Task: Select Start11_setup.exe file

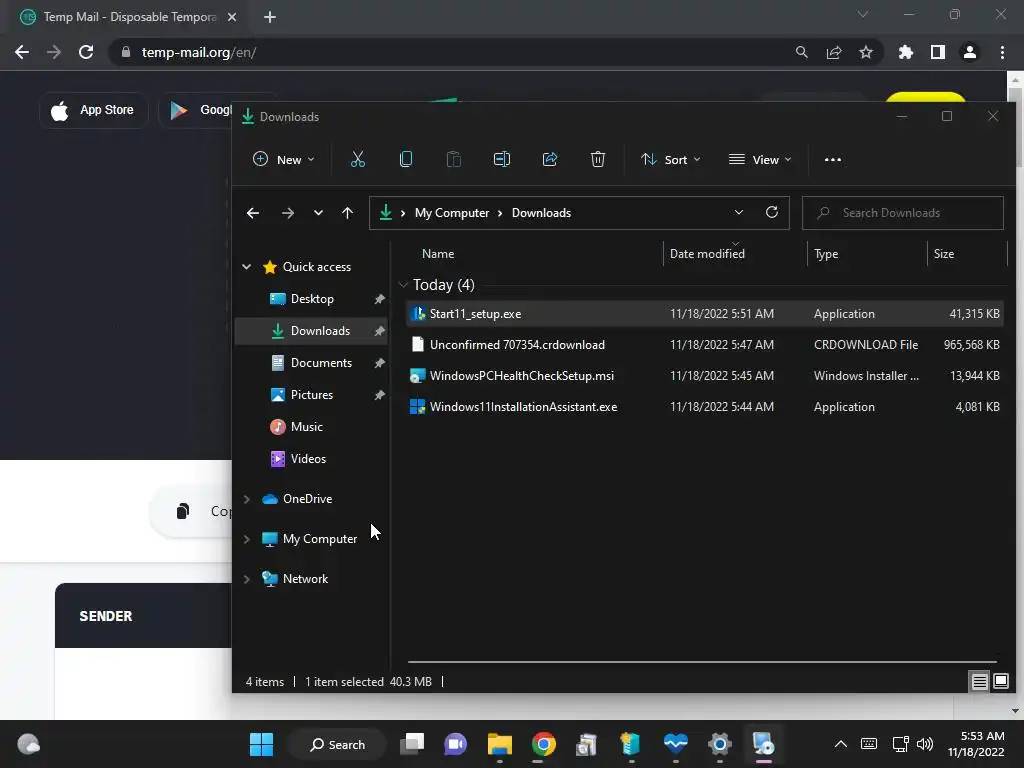Action: (704, 314)
